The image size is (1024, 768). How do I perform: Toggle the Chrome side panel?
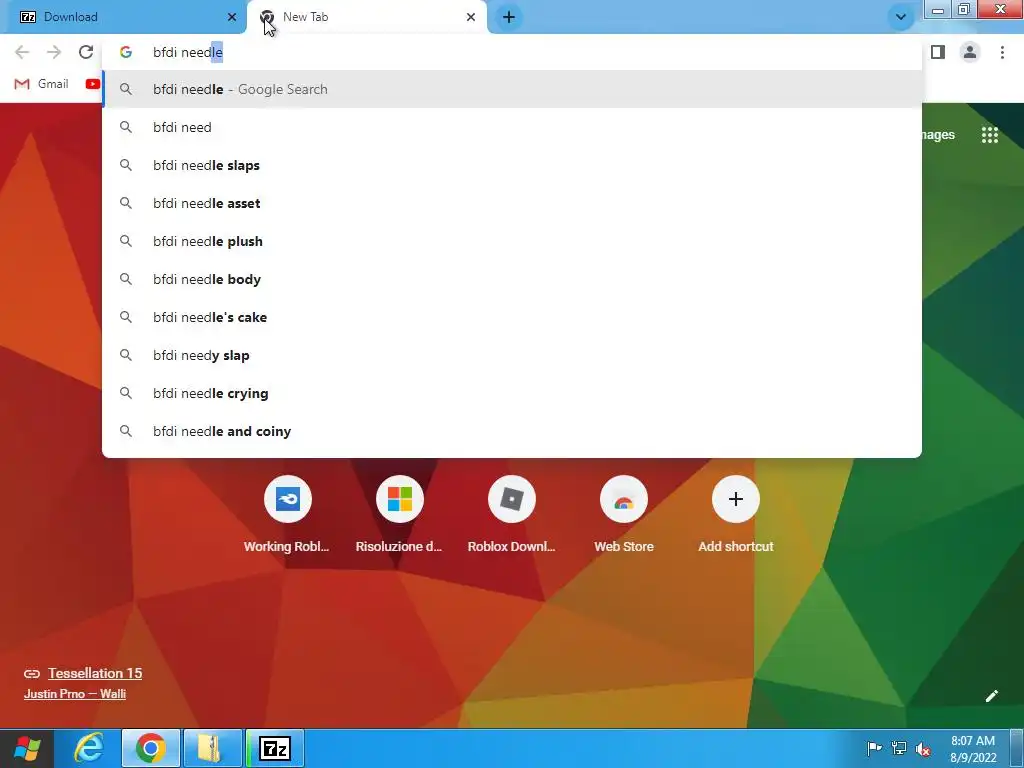tap(938, 52)
